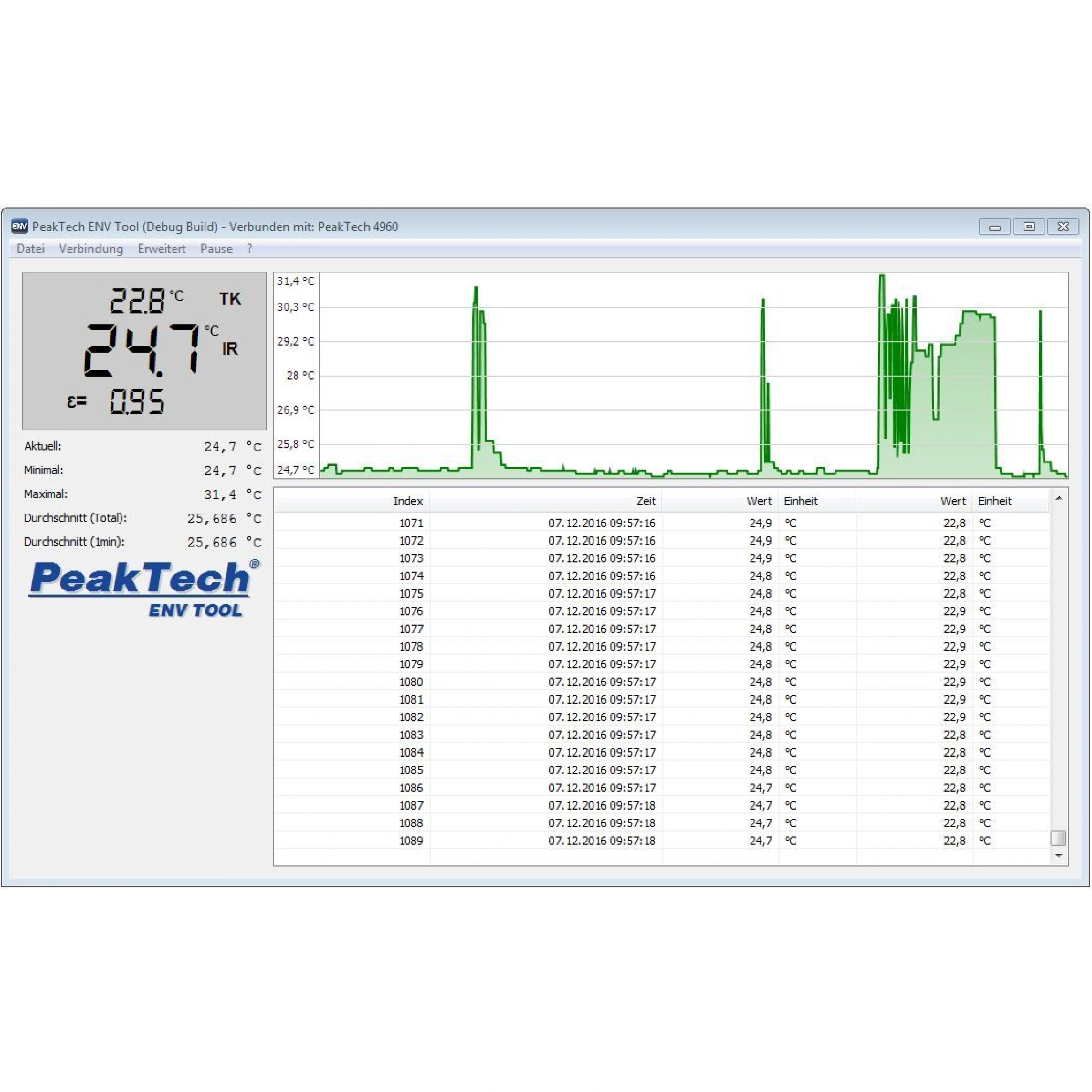
Task: Click the 30,3 °C graph axis label
Action: click(x=295, y=307)
